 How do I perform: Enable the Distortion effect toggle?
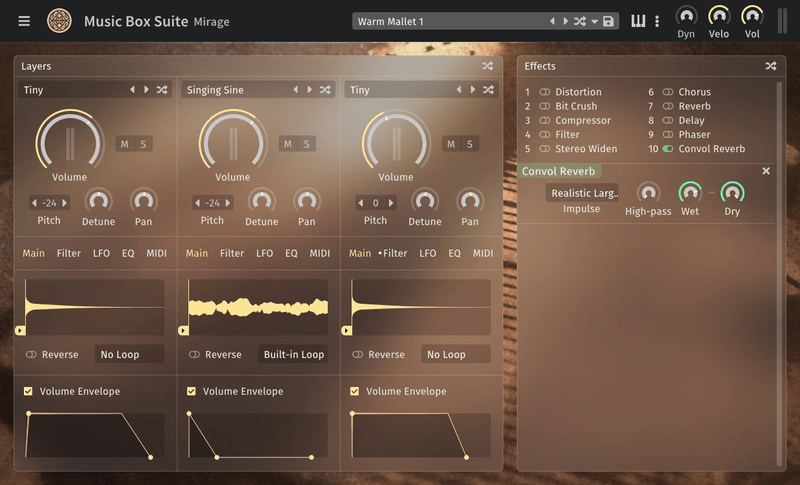coord(545,92)
